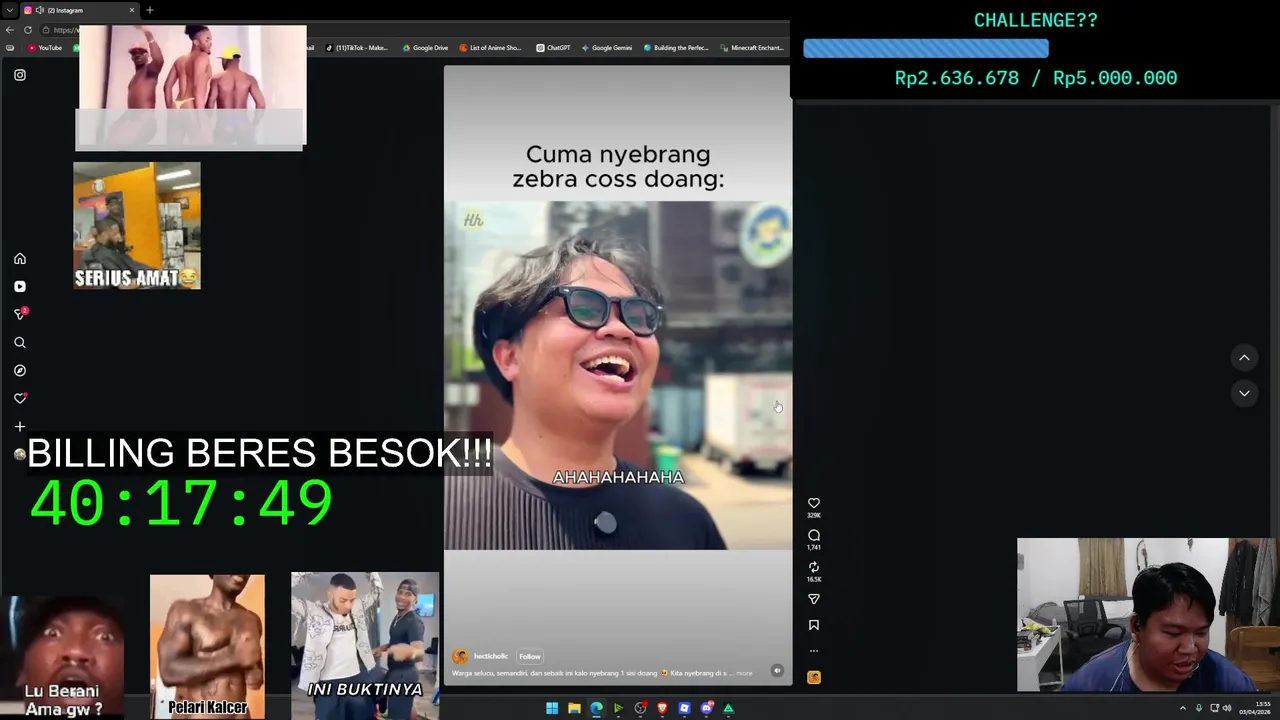Image resolution: width=1280 pixels, height=720 pixels.
Task: Open the green play-arrow taskbar app
Action: (618, 708)
